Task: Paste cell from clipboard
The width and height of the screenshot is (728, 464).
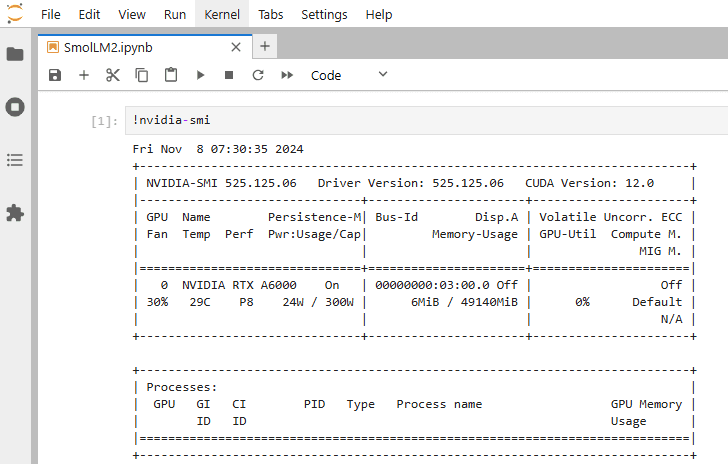Action: click(171, 75)
